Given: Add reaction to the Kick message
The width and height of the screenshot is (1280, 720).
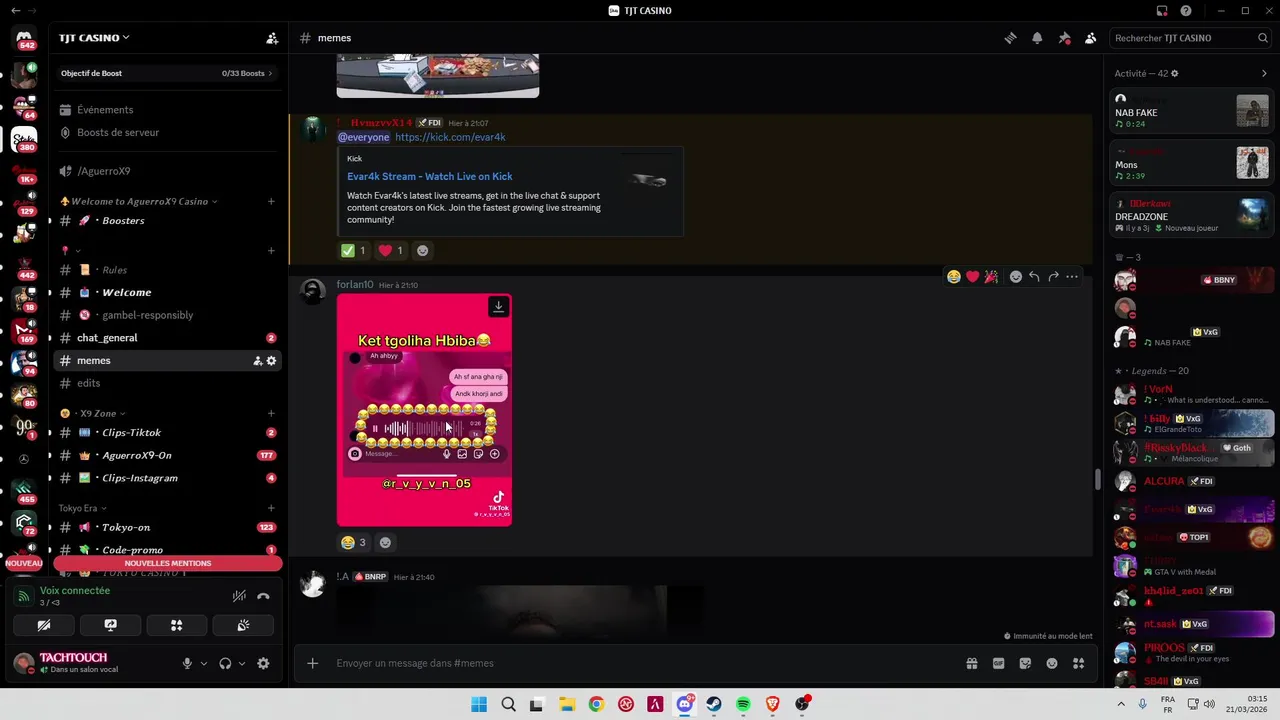Looking at the screenshot, I should (422, 250).
